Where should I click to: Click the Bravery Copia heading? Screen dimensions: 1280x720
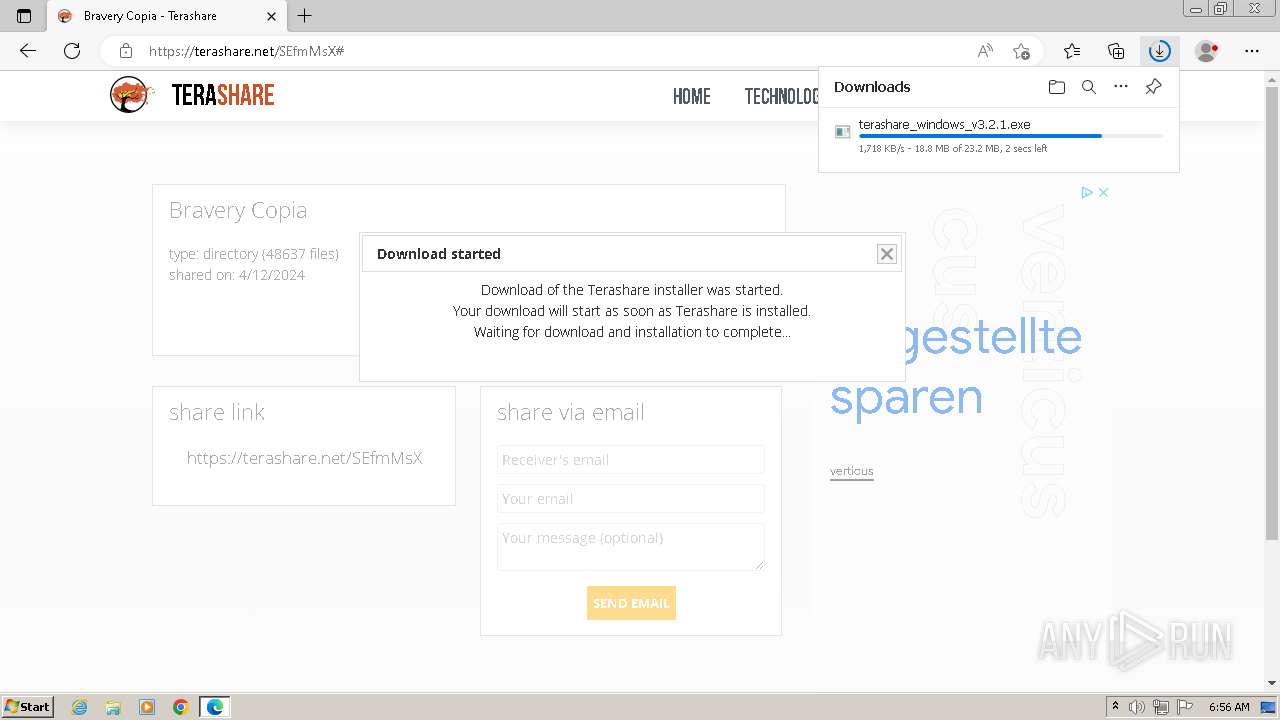point(238,210)
